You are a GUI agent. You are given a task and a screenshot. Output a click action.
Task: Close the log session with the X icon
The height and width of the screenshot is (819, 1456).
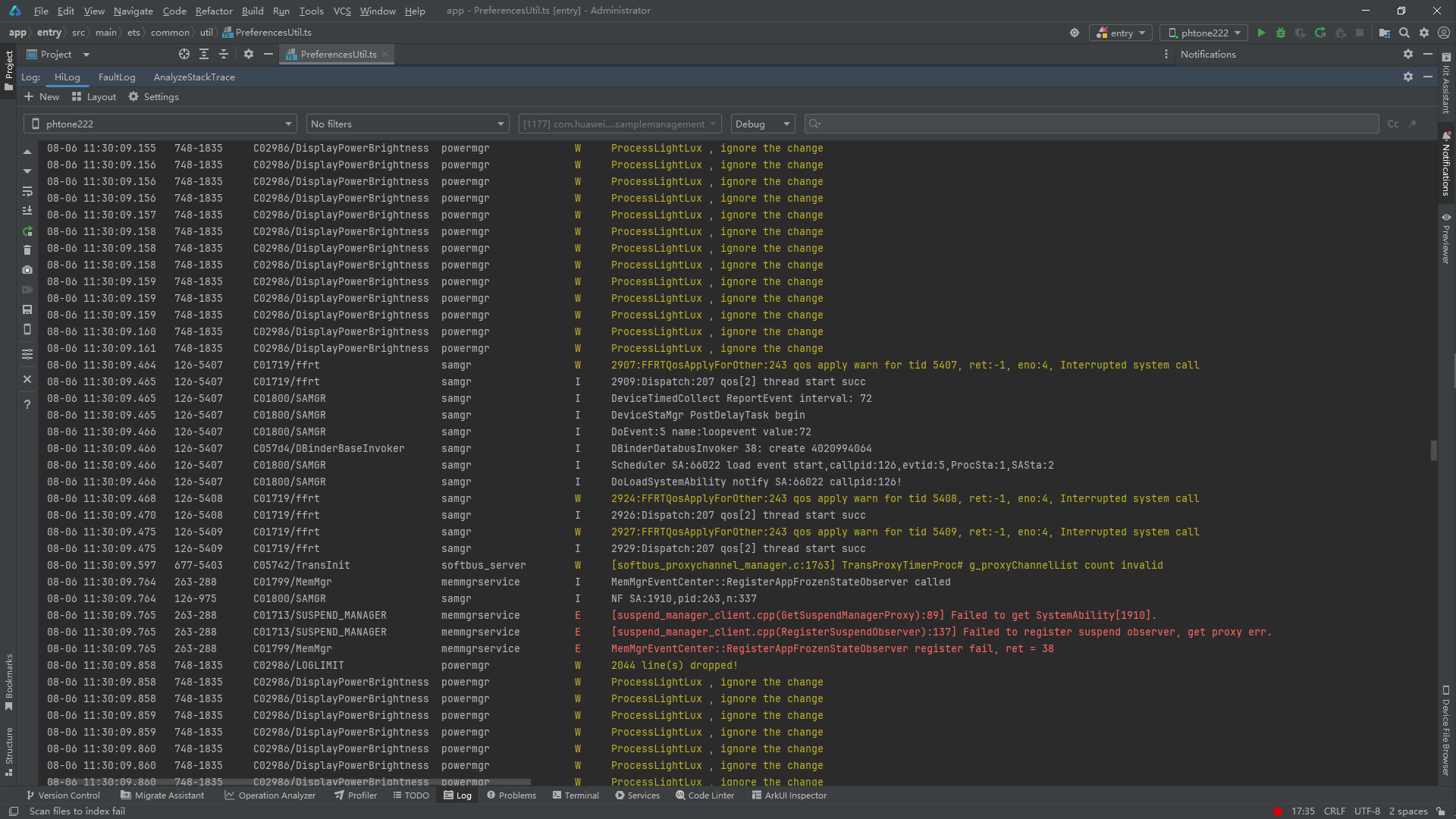click(27, 379)
